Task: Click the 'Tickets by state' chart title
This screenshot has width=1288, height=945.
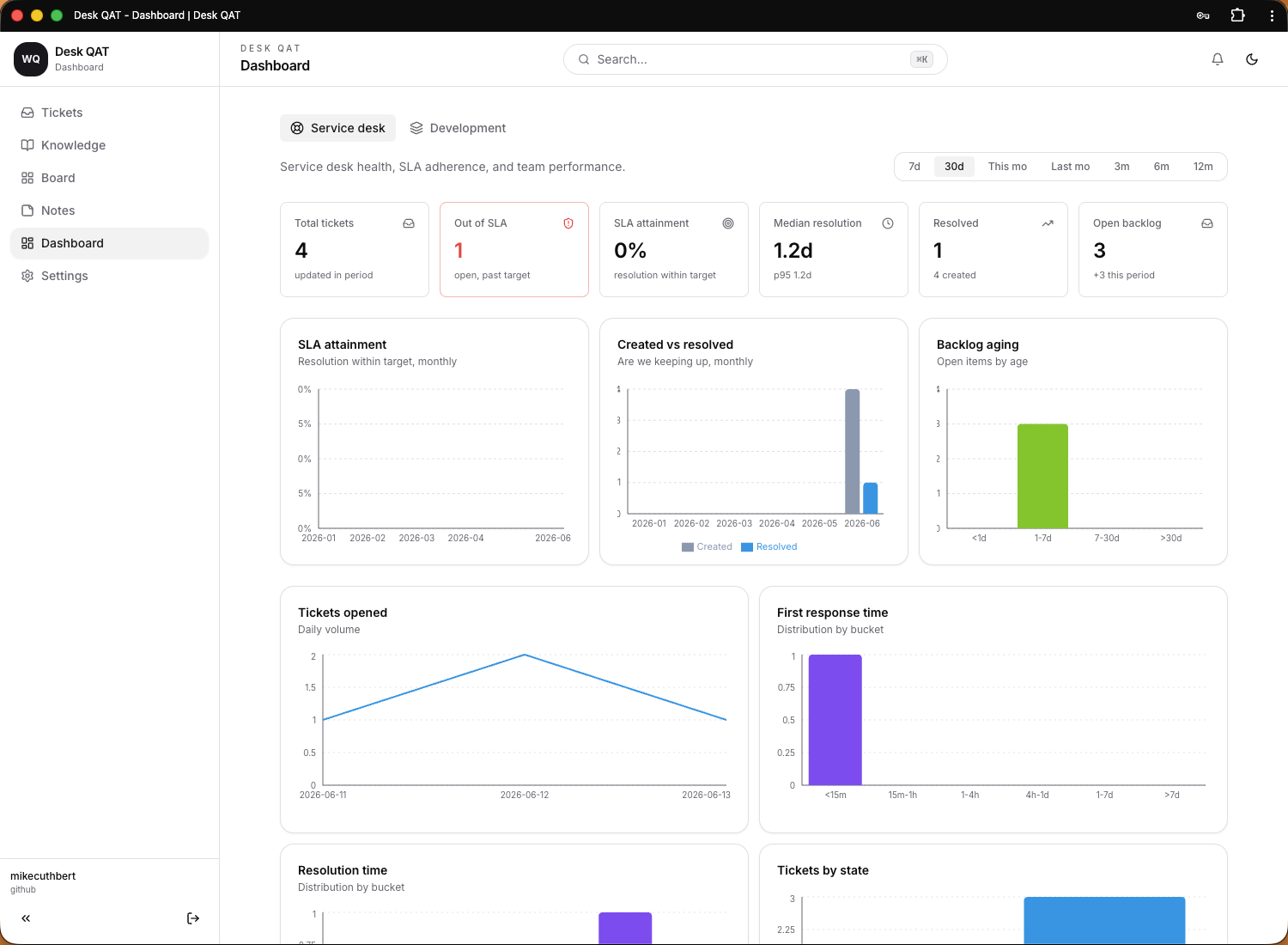Action: (x=823, y=870)
